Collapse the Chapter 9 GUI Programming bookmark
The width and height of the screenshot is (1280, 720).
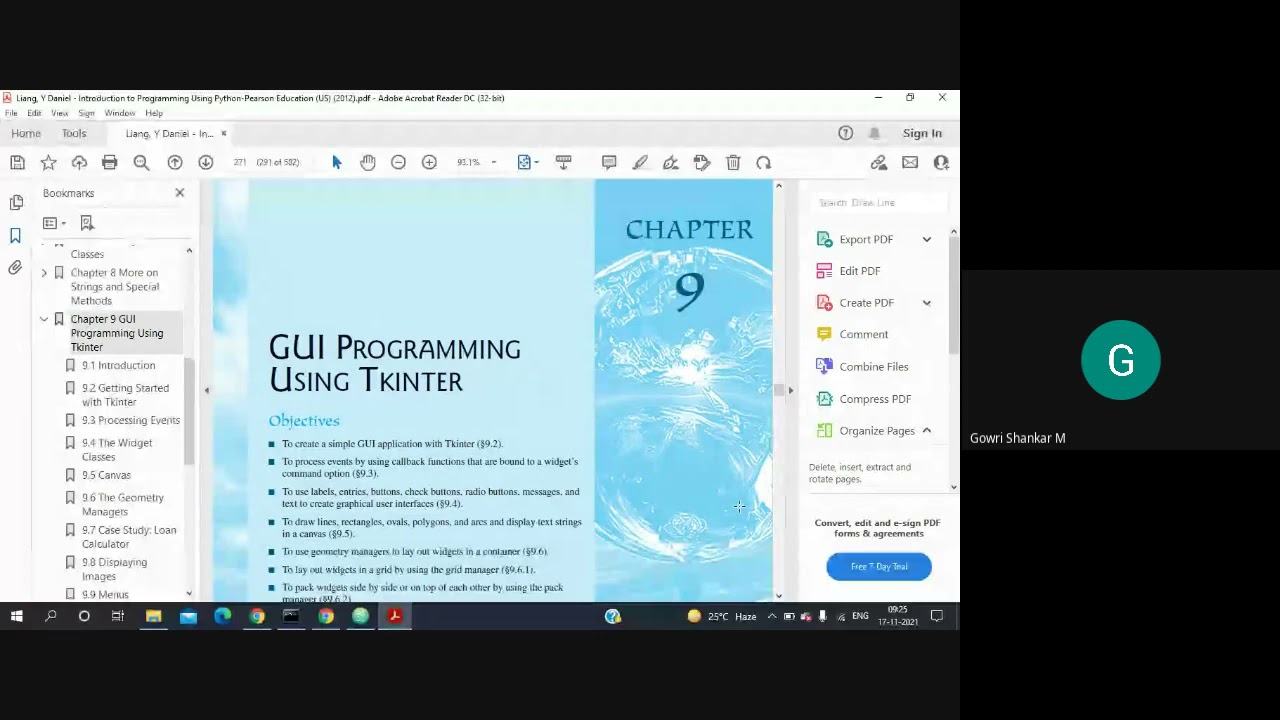point(44,319)
